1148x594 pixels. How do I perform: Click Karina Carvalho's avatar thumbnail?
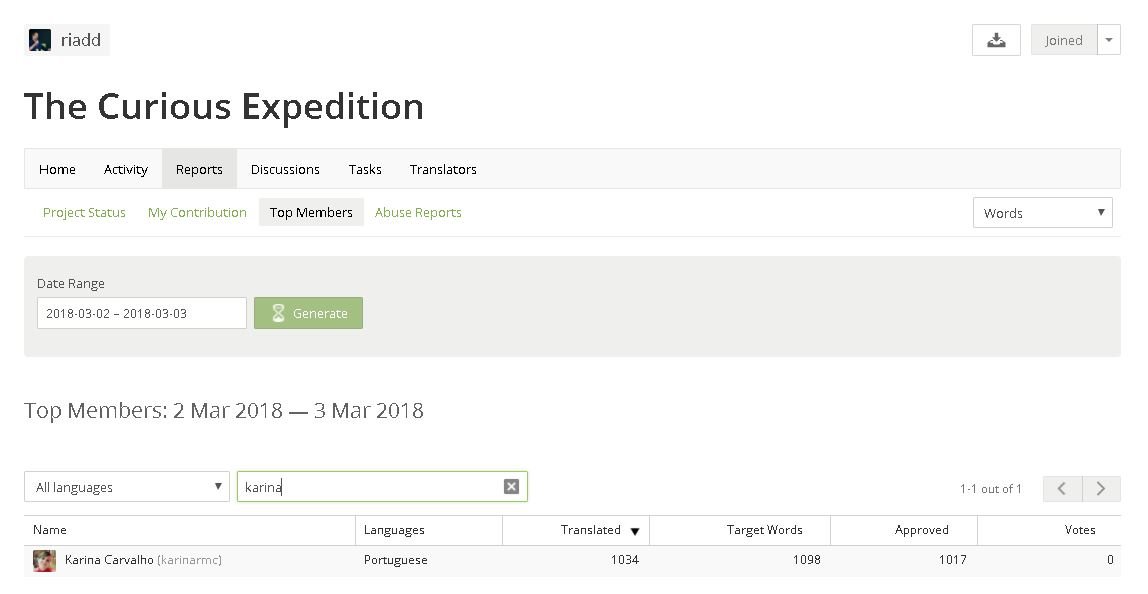[45, 560]
